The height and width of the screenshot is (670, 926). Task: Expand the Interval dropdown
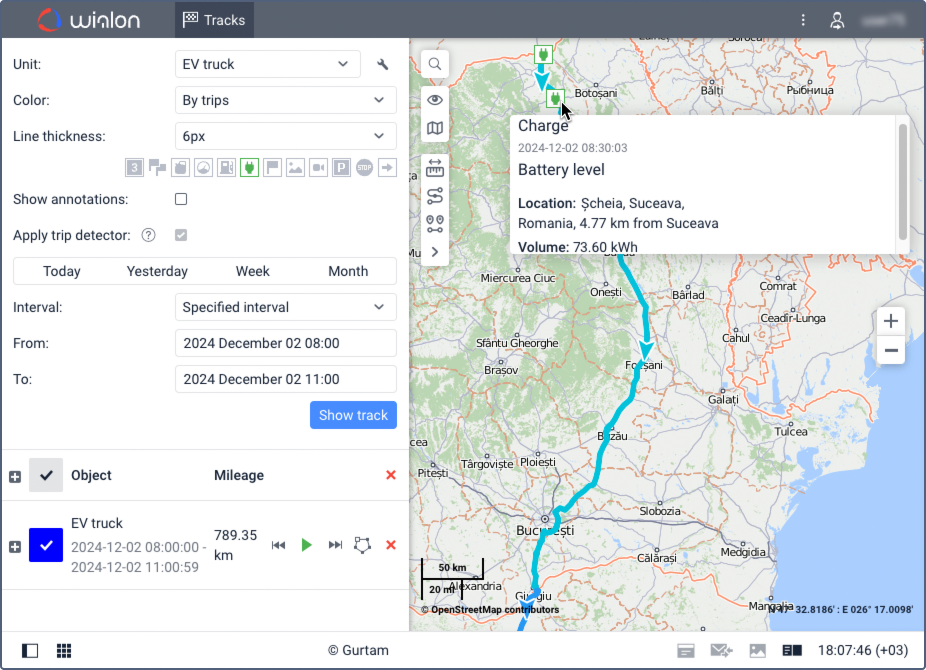coord(285,307)
